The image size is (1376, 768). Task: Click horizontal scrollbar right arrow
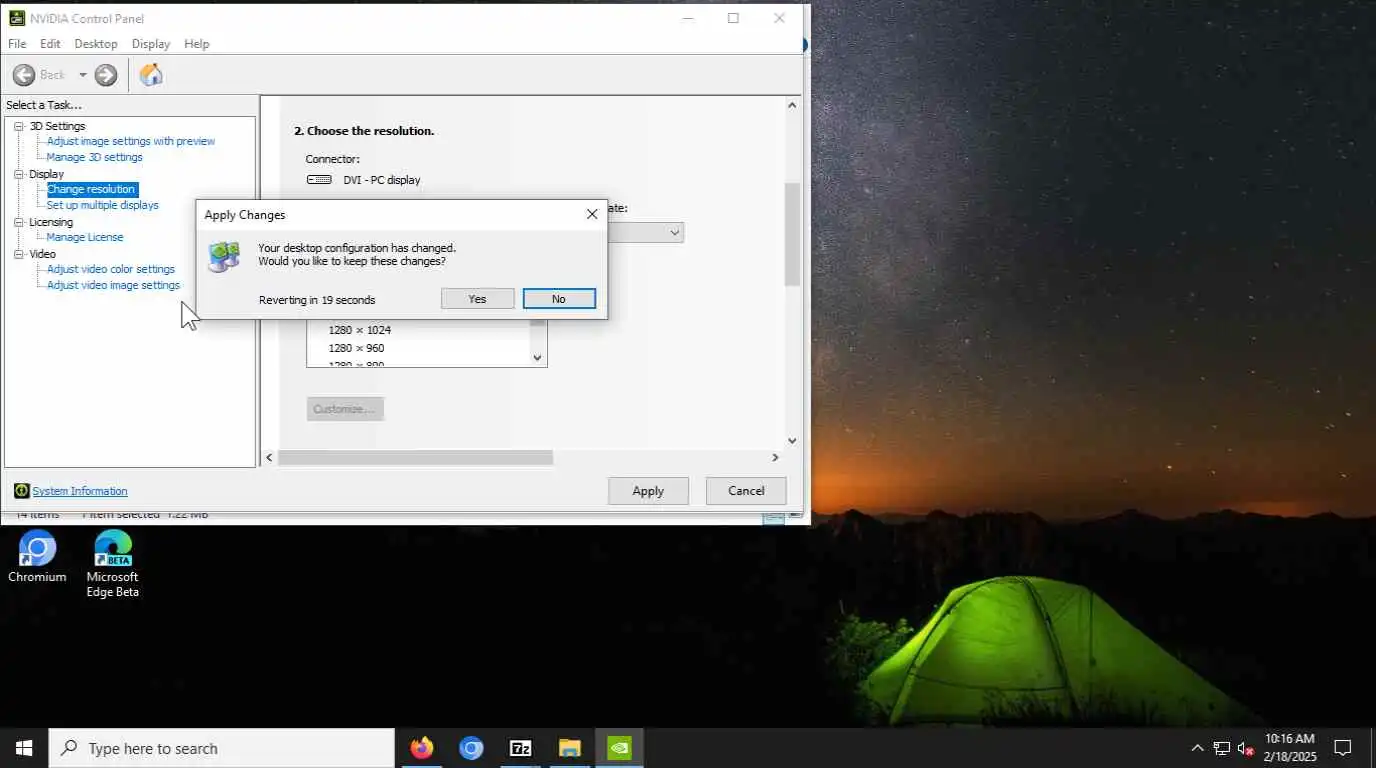[x=775, y=457]
